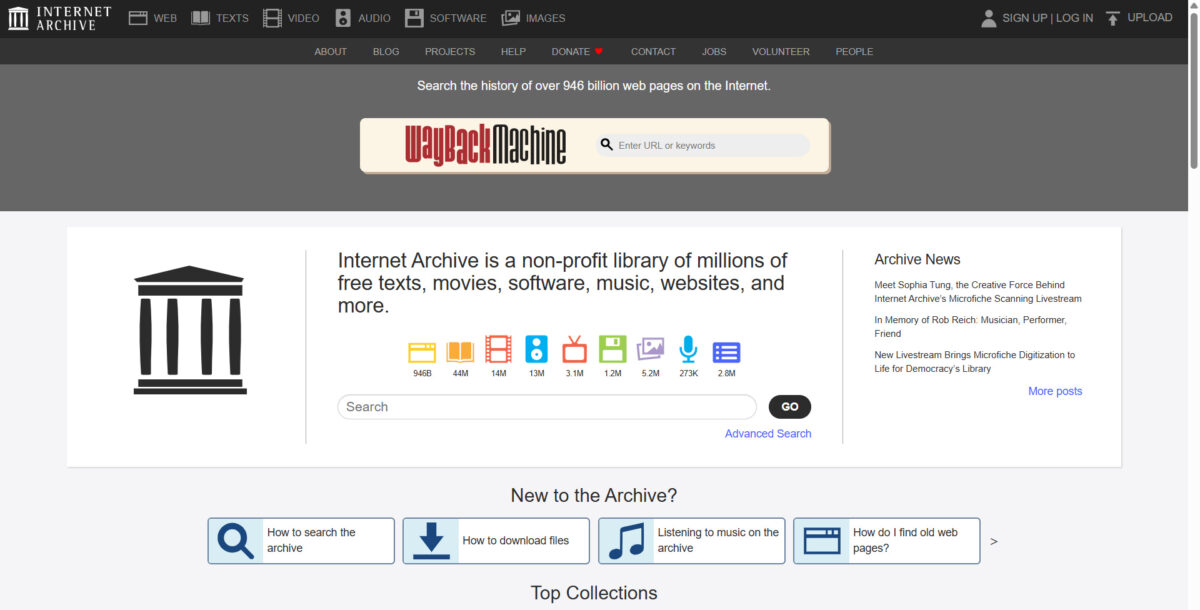
Task: Open the Blog menu item
Action: 386,51
